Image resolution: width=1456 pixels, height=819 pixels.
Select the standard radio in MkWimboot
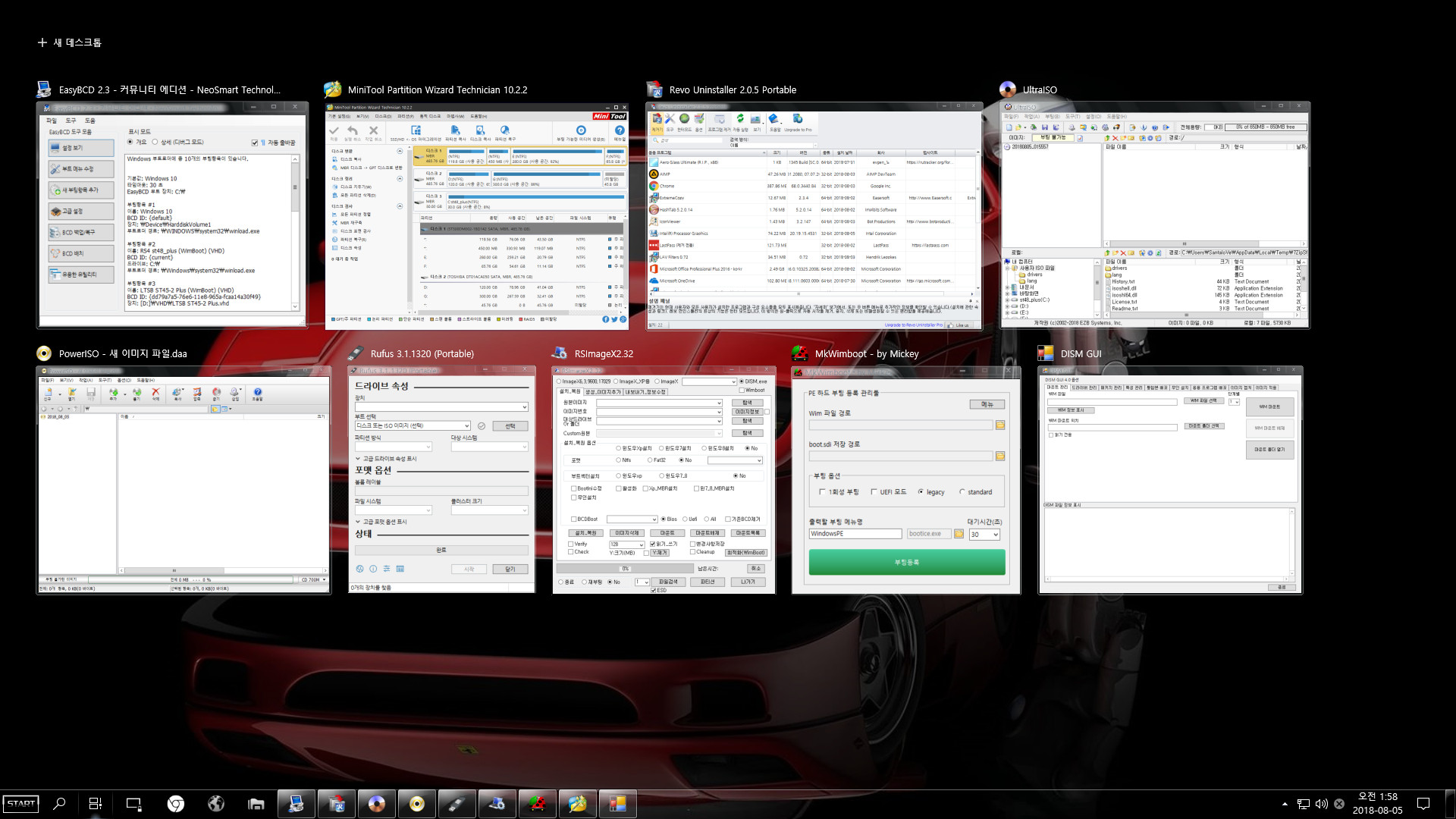tap(962, 492)
